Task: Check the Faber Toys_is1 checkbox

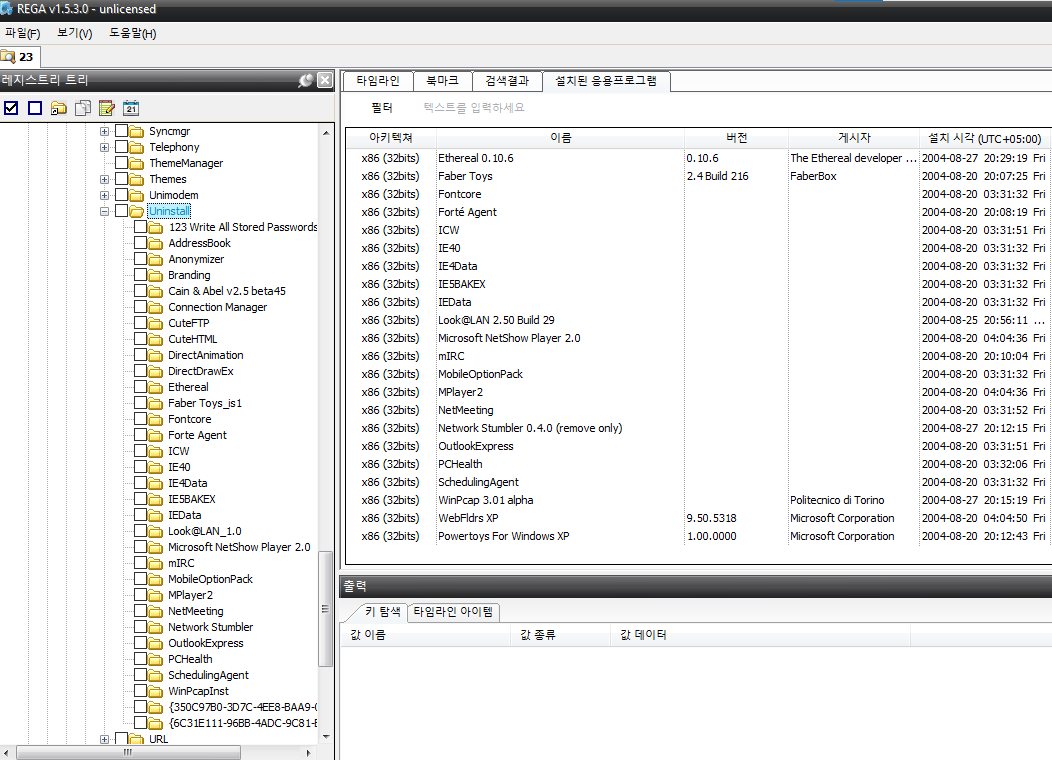Action: pyautogui.click(x=140, y=402)
